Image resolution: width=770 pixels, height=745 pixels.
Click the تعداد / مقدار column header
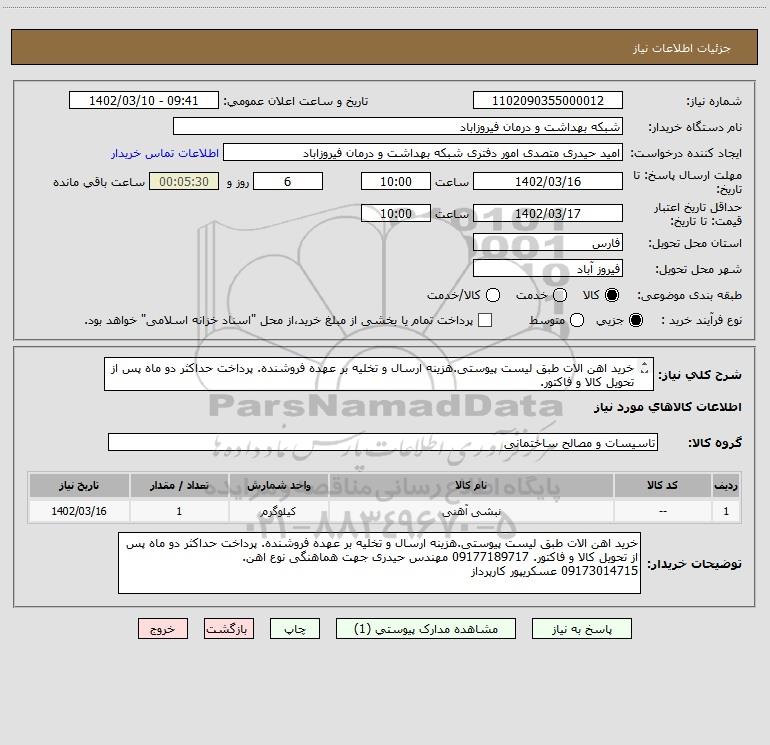[x=179, y=486]
